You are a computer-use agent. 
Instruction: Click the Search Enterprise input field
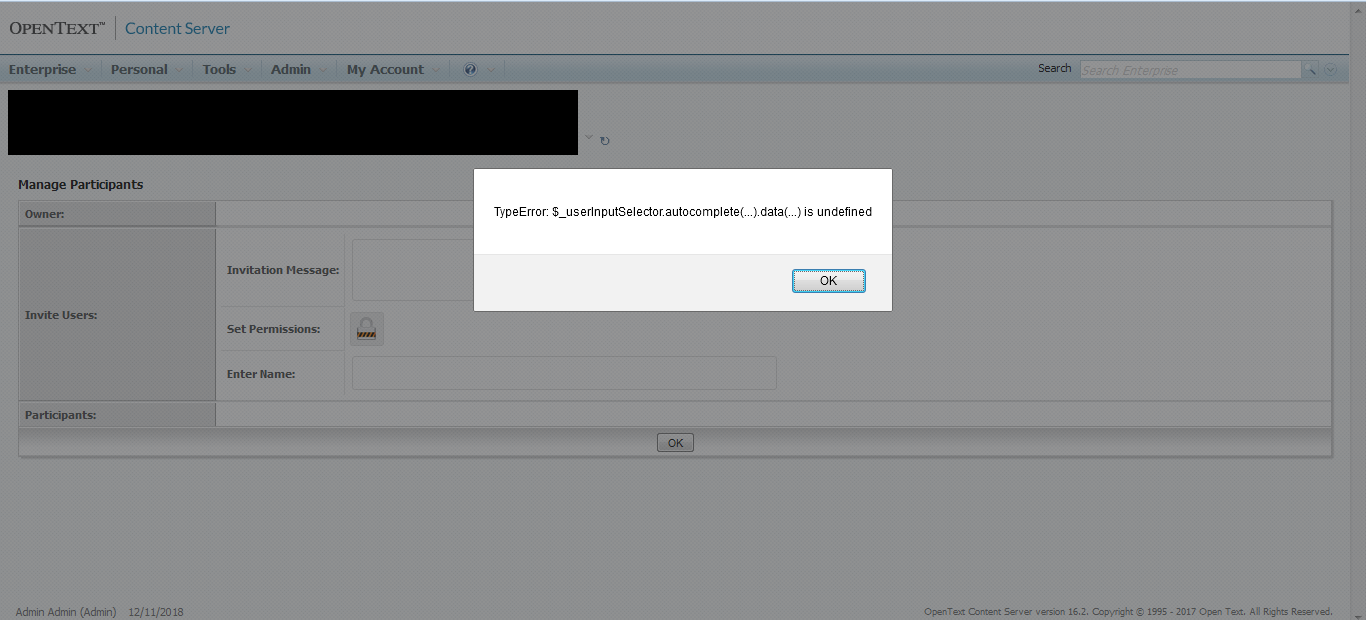(1190, 70)
